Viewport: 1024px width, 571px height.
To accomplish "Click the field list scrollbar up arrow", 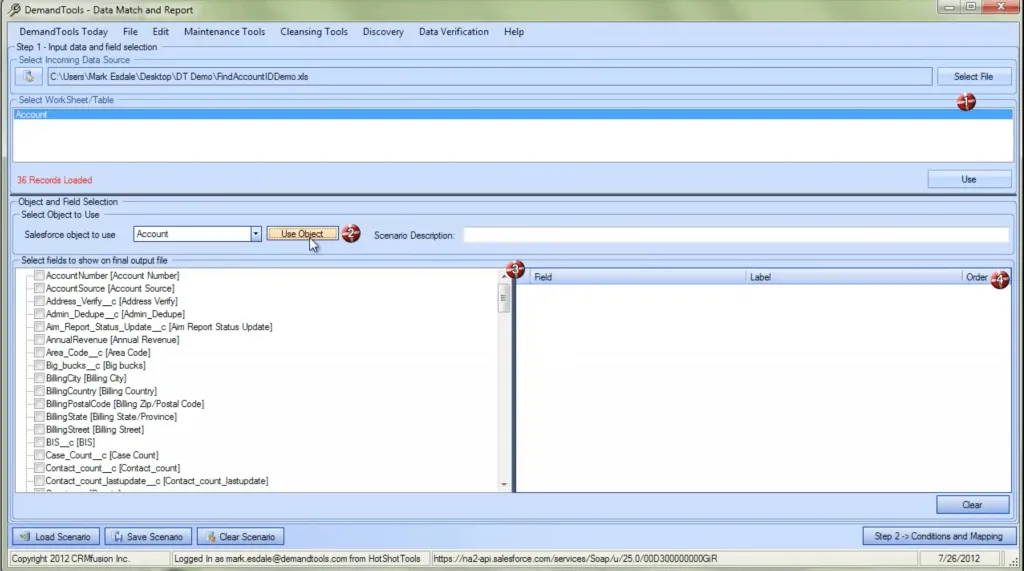I will pyautogui.click(x=504, y=276).
